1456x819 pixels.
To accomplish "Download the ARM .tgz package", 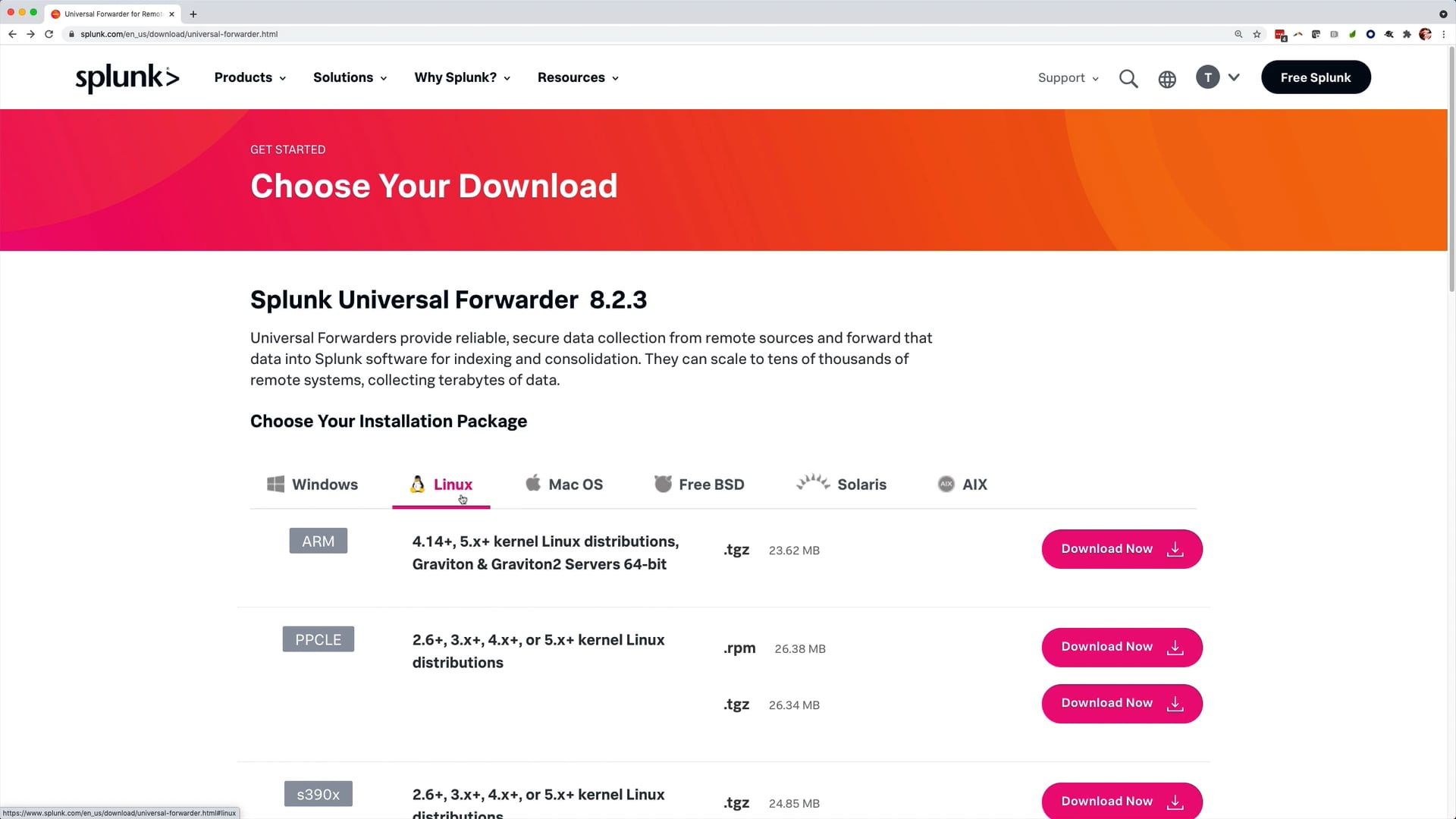I will (1122, 549).
